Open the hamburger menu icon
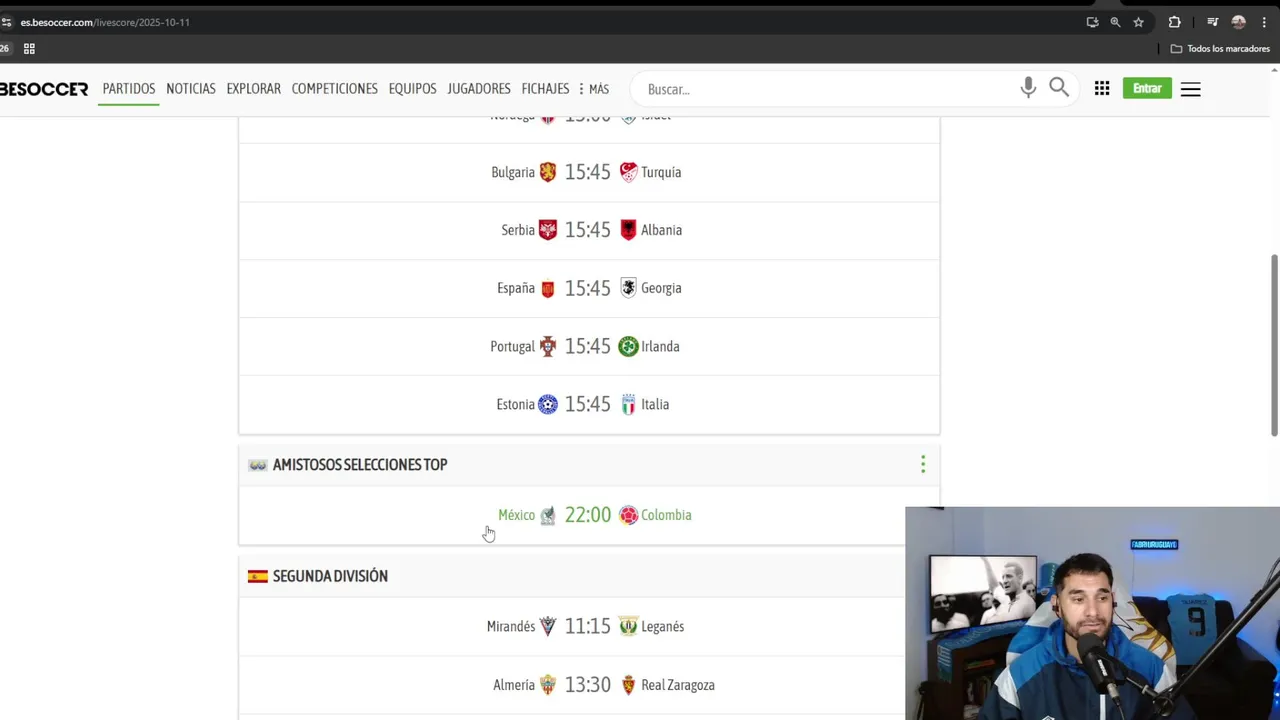Screen dimensions: 1280x720 click(x=1191, y=89)
